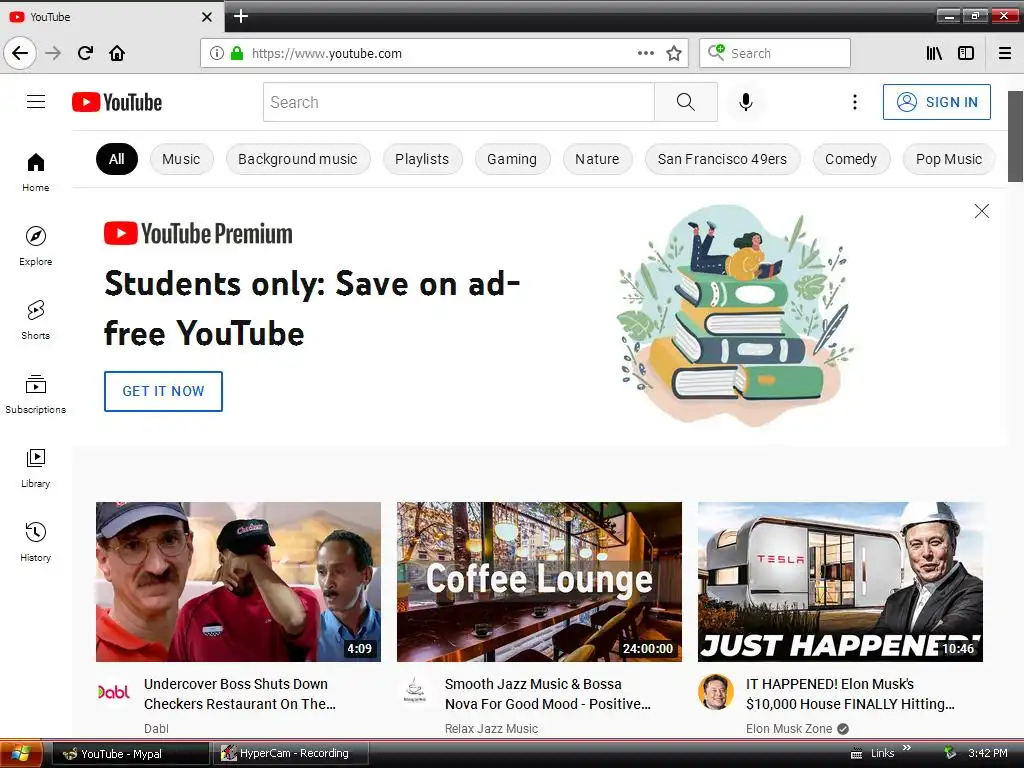
Task: Open the Smooth Jazz Music & Bossa title
Action: coord(547,694)
